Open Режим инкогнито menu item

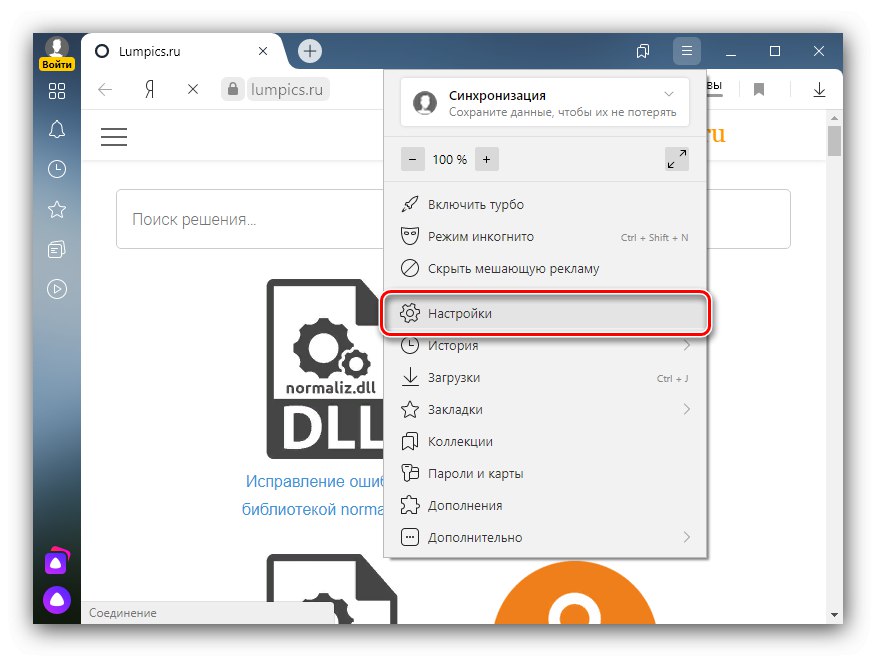(x=545, y=237)
